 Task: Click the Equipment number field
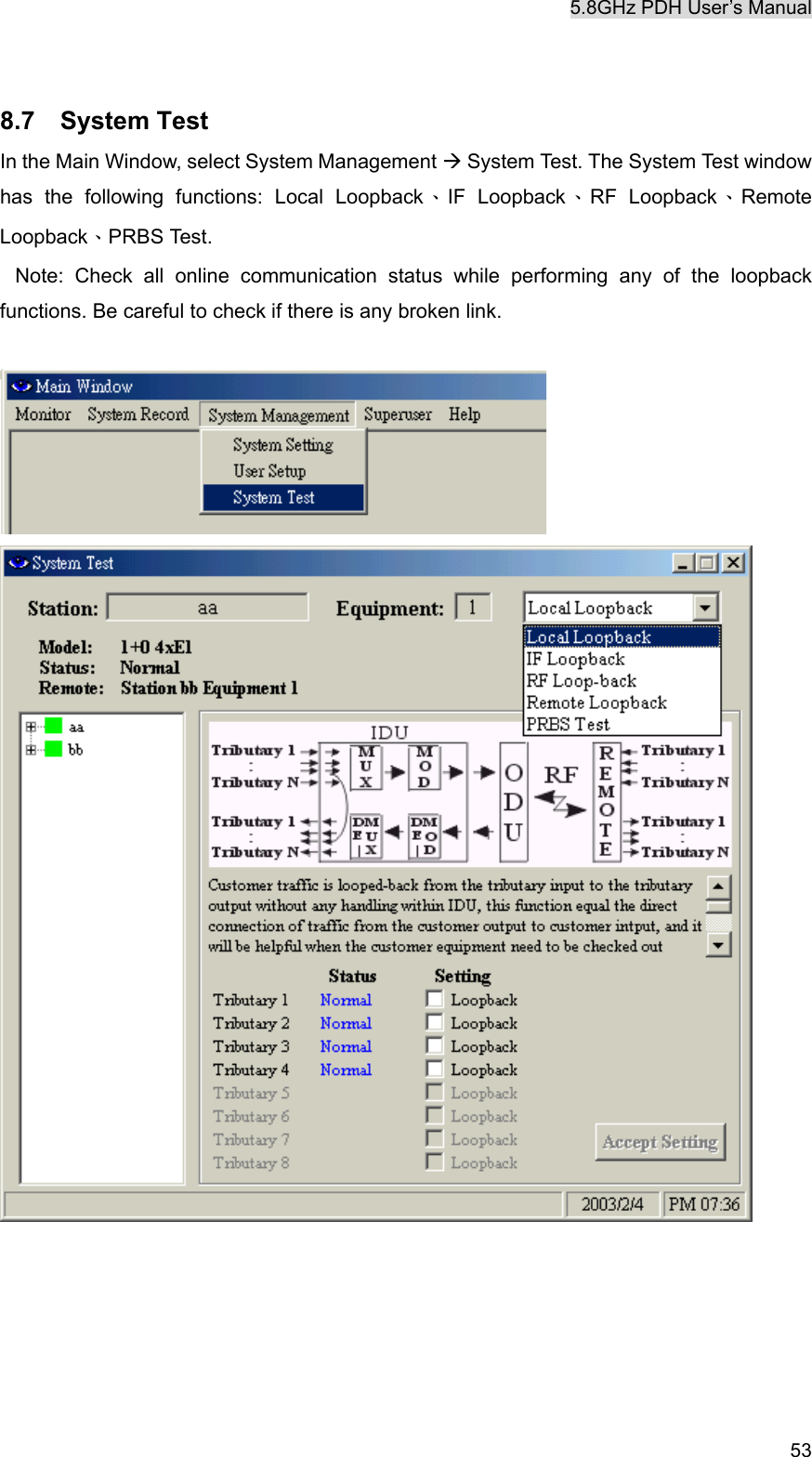472,608
